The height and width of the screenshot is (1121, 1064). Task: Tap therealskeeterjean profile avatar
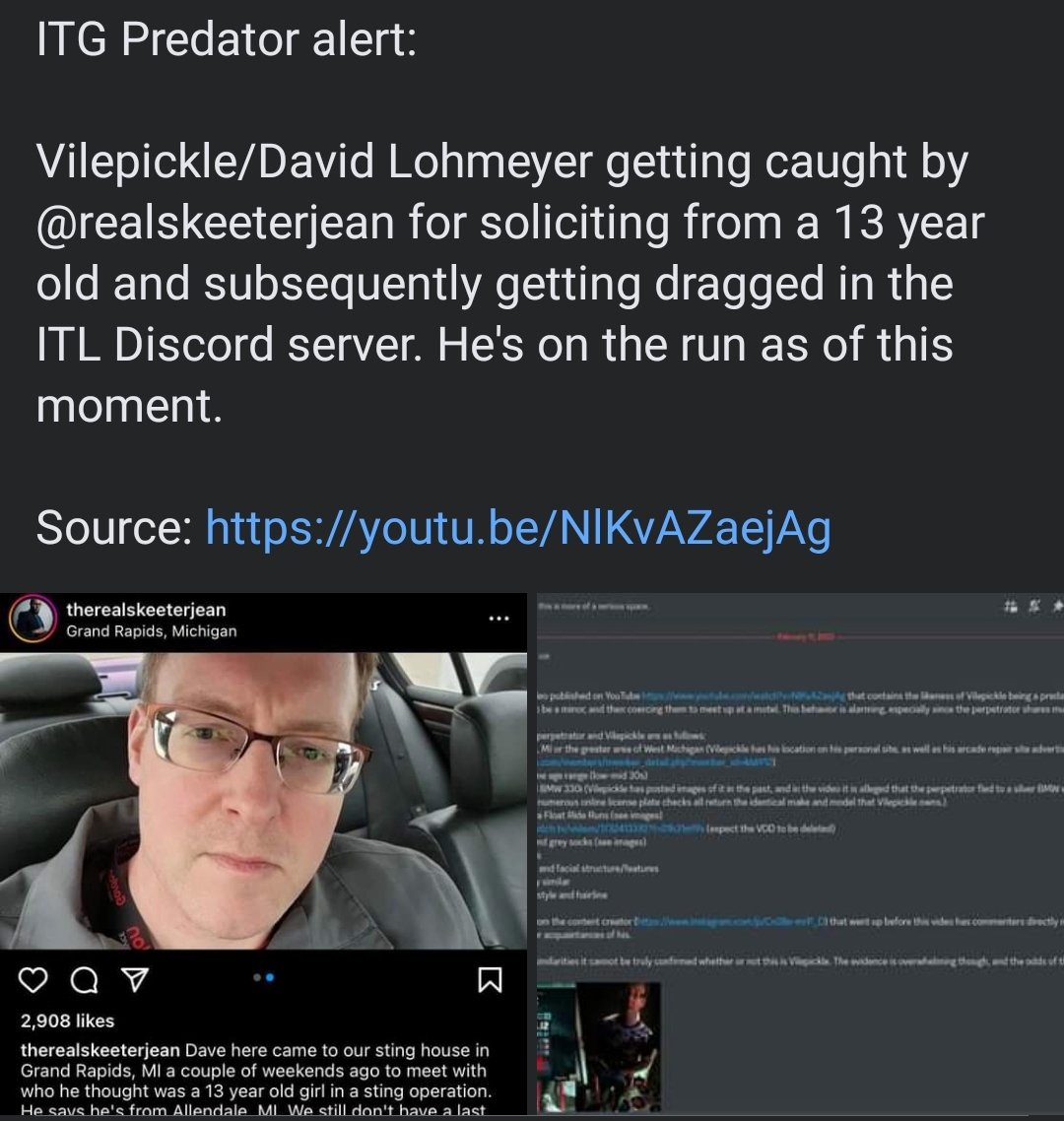[x=33, y=619]
